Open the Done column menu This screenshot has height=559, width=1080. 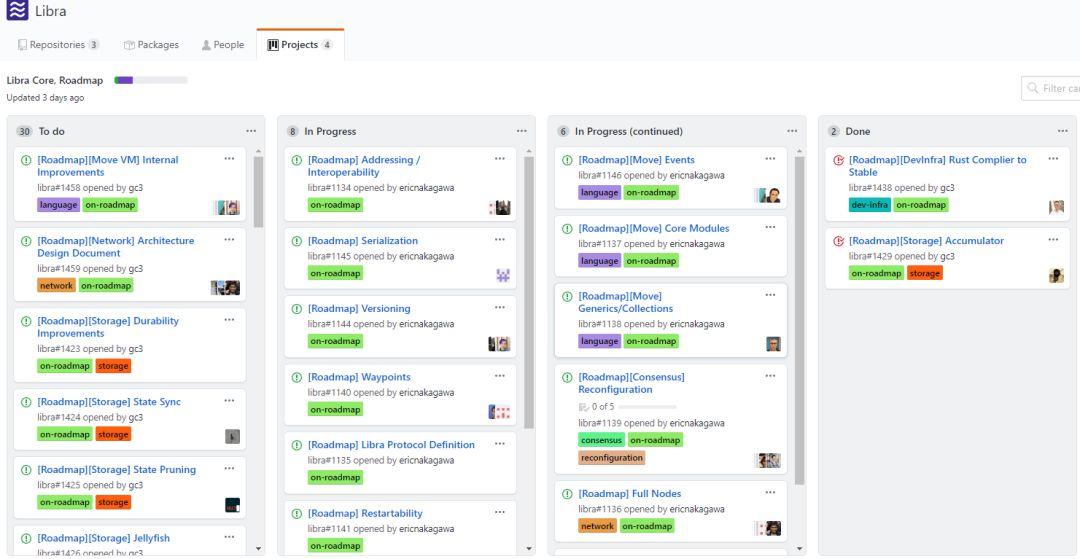tap(1063, 131)
